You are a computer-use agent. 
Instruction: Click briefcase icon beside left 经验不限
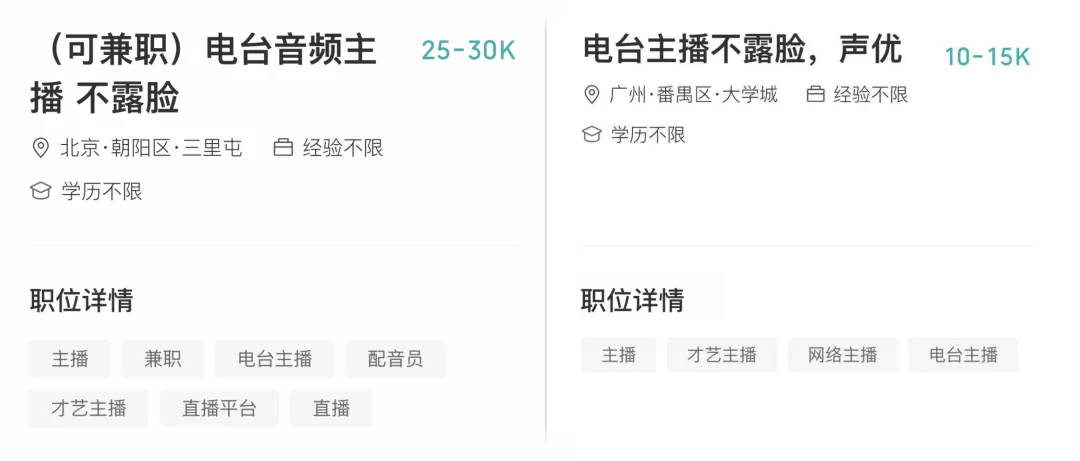[283, 148]
